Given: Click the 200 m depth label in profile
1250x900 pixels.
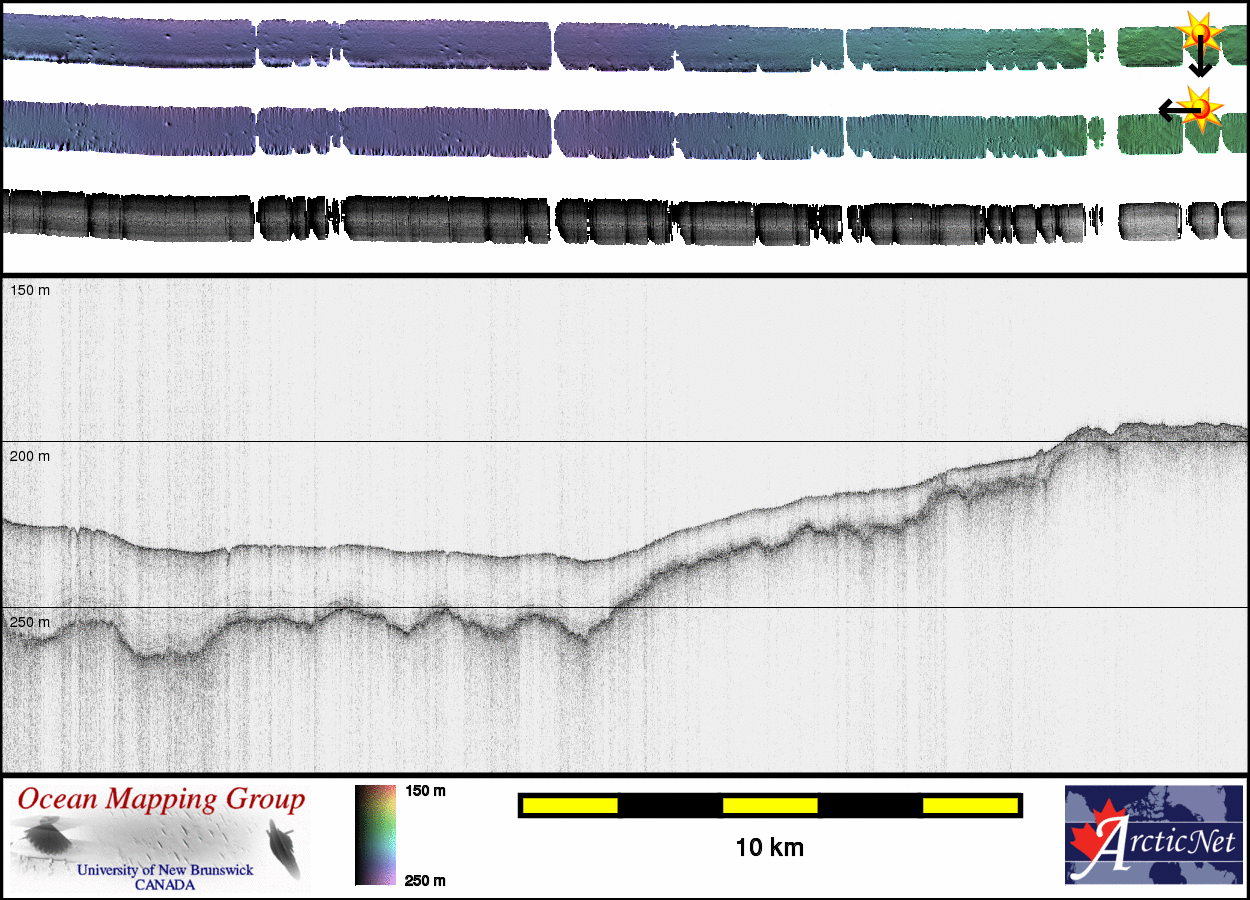Looking at the screenshot, I should pyautogui.click(x=29, y=456).
